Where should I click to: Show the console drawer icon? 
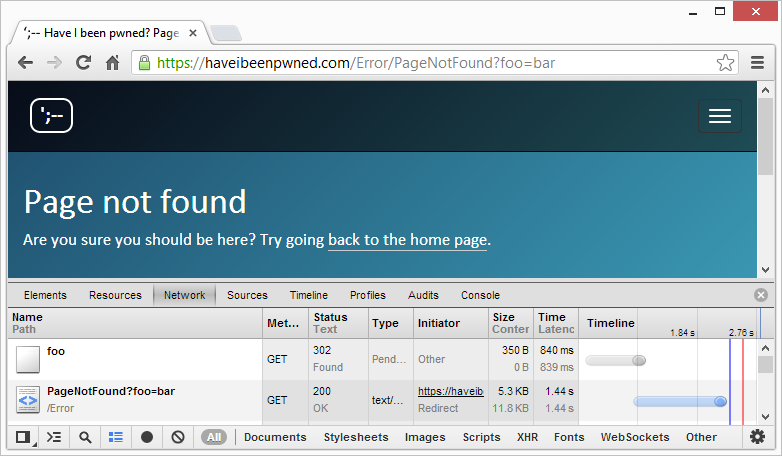tap(54, 438)
